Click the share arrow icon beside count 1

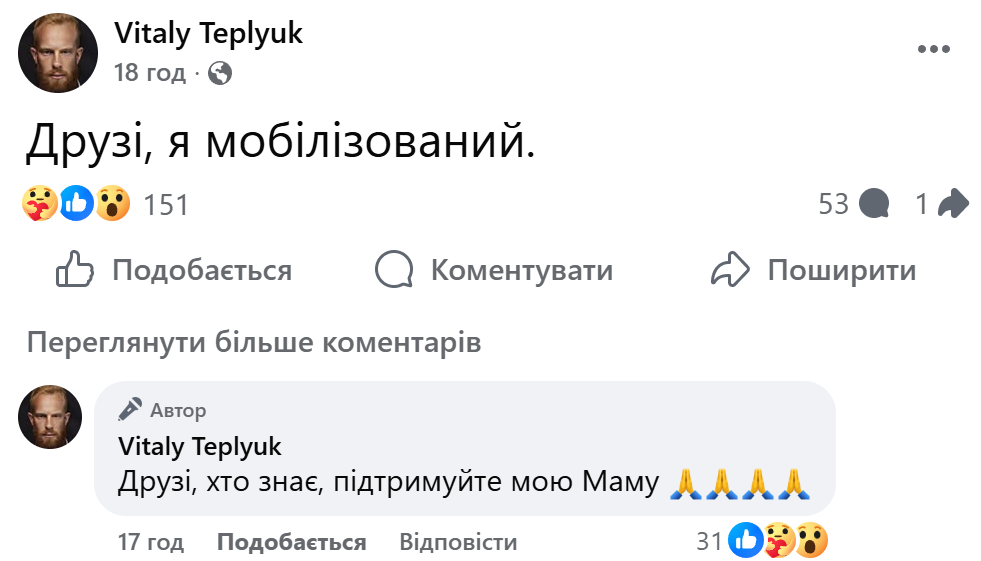[x=953, y=204]
